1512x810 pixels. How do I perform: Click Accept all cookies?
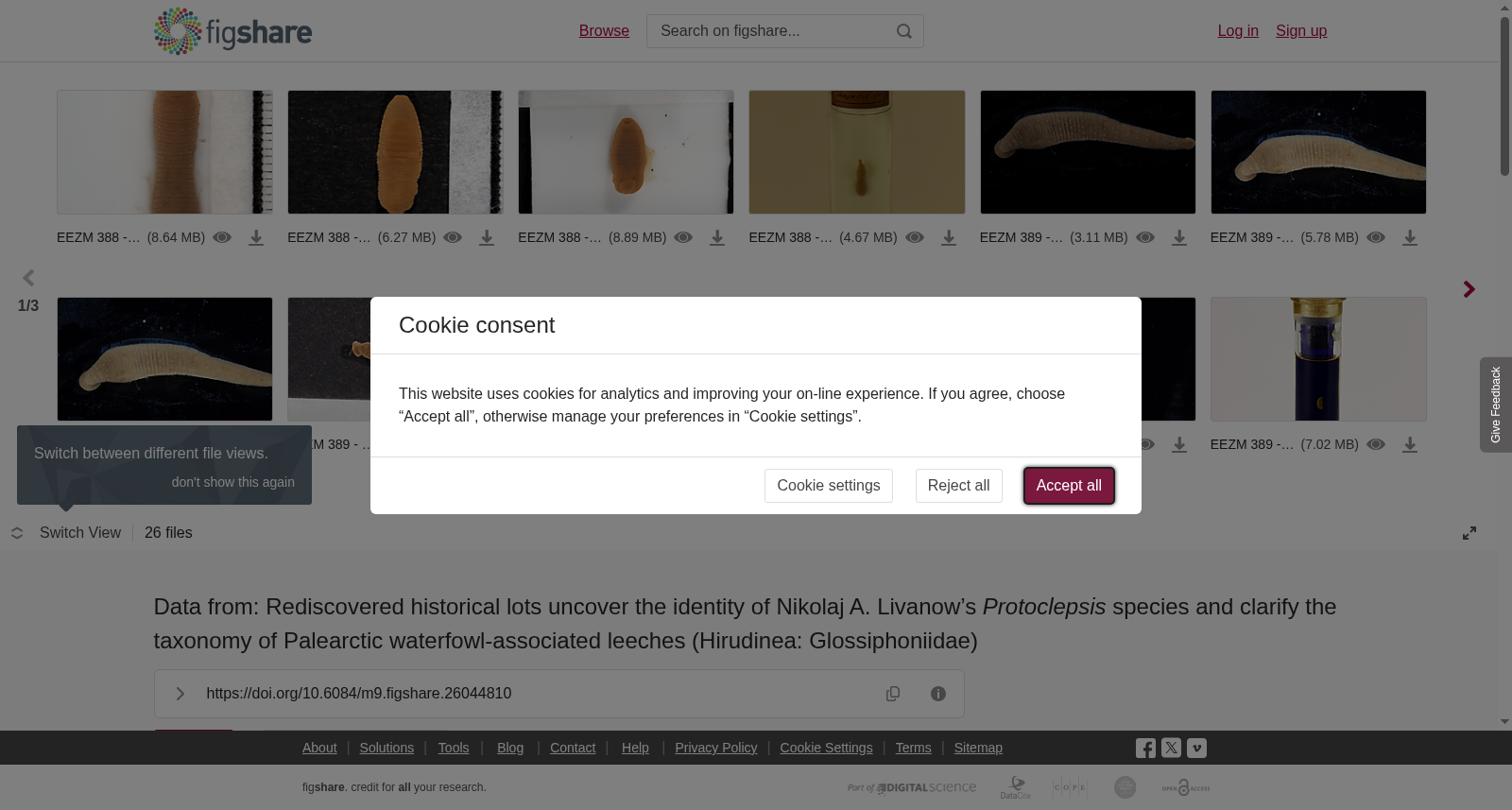[x=1069, y=486]
